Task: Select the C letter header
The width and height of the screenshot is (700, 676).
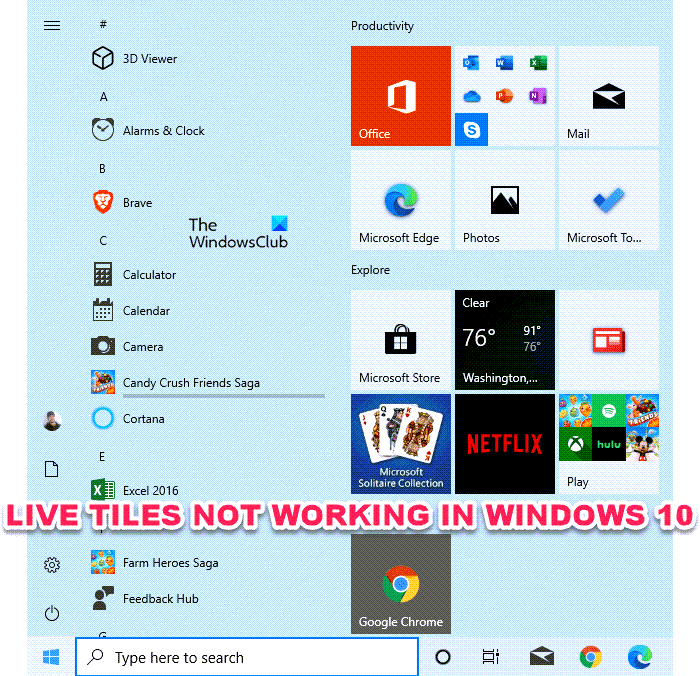Action: pyautogui.click(x=103, y=241)
